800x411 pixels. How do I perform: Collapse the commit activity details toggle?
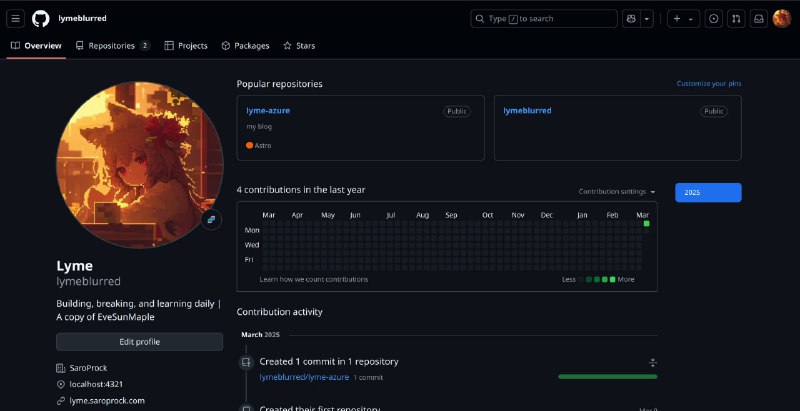[x=652, y=362]
